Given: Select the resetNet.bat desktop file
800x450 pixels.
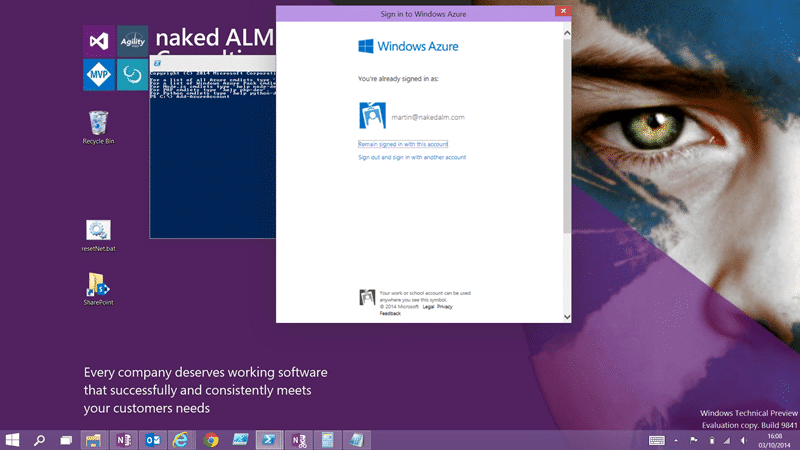Looking at the screenshot, I should [x=98, y=236].
